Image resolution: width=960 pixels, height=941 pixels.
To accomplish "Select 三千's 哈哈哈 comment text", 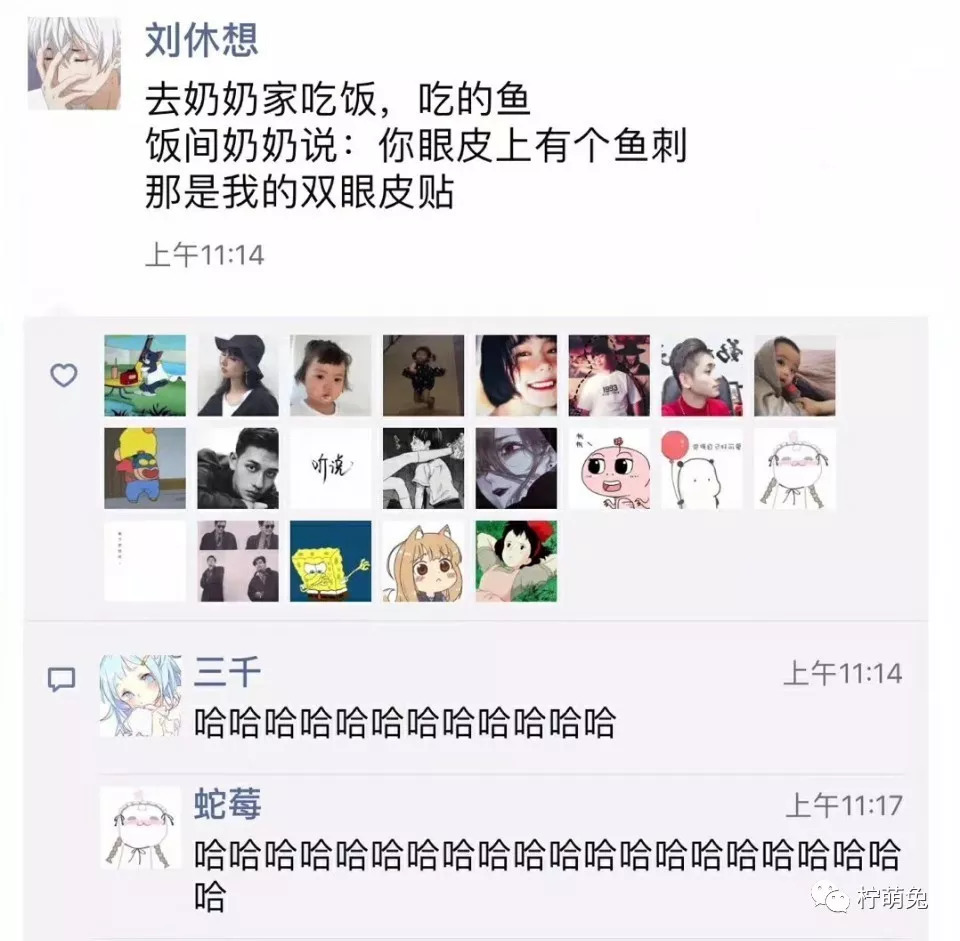I will [404, 722].
